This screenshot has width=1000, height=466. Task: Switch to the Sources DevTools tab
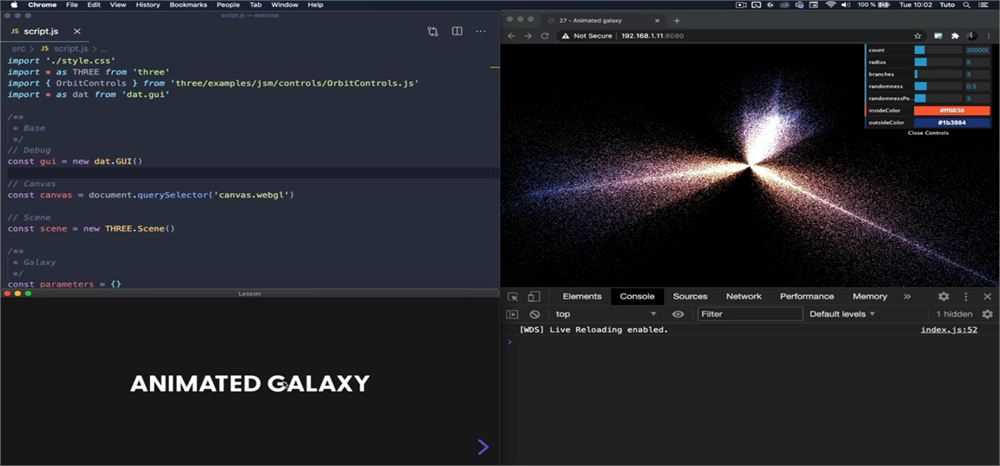[690, 296]
